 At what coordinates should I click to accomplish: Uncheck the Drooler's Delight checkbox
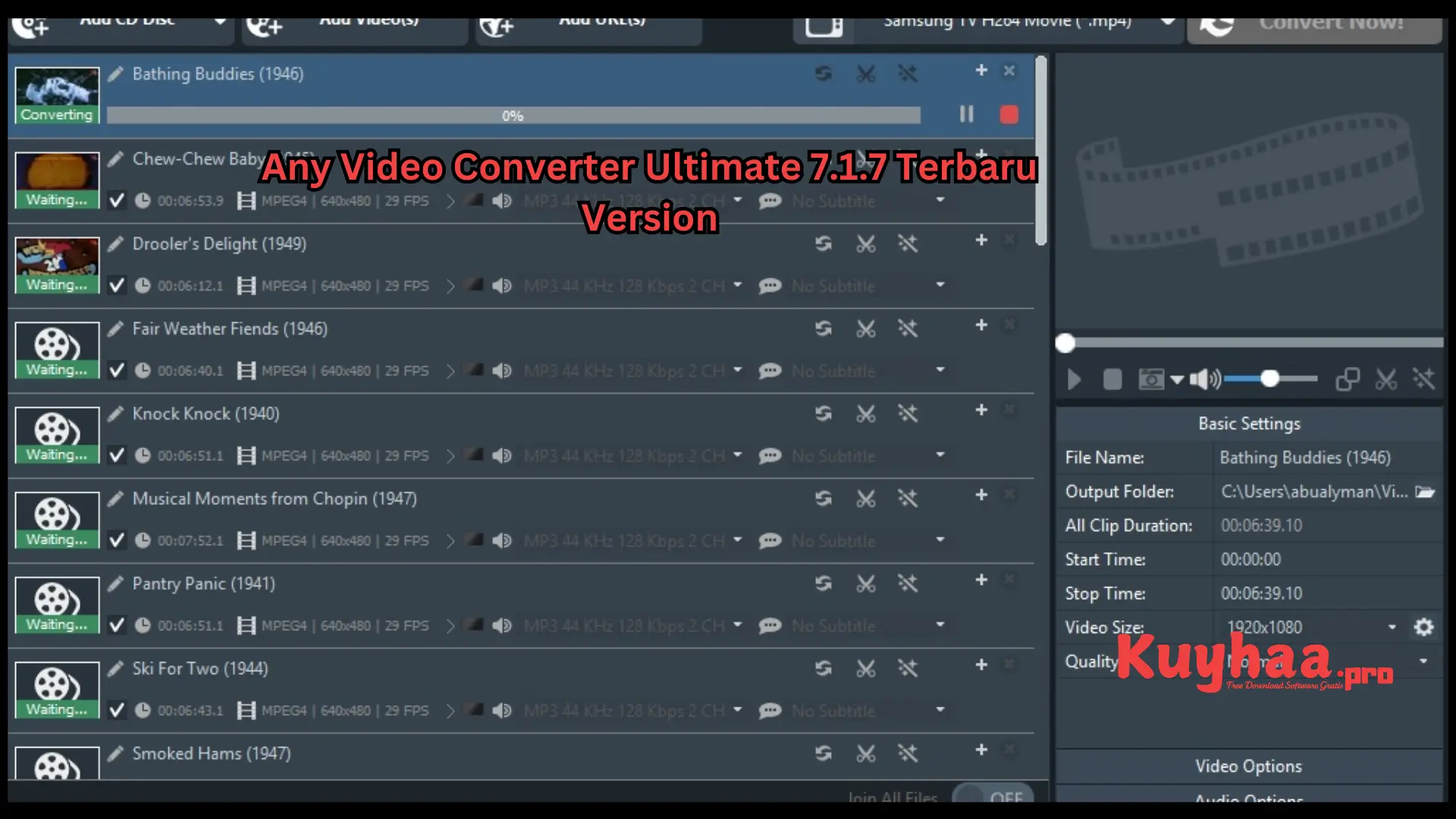click(x=117, y=286)
